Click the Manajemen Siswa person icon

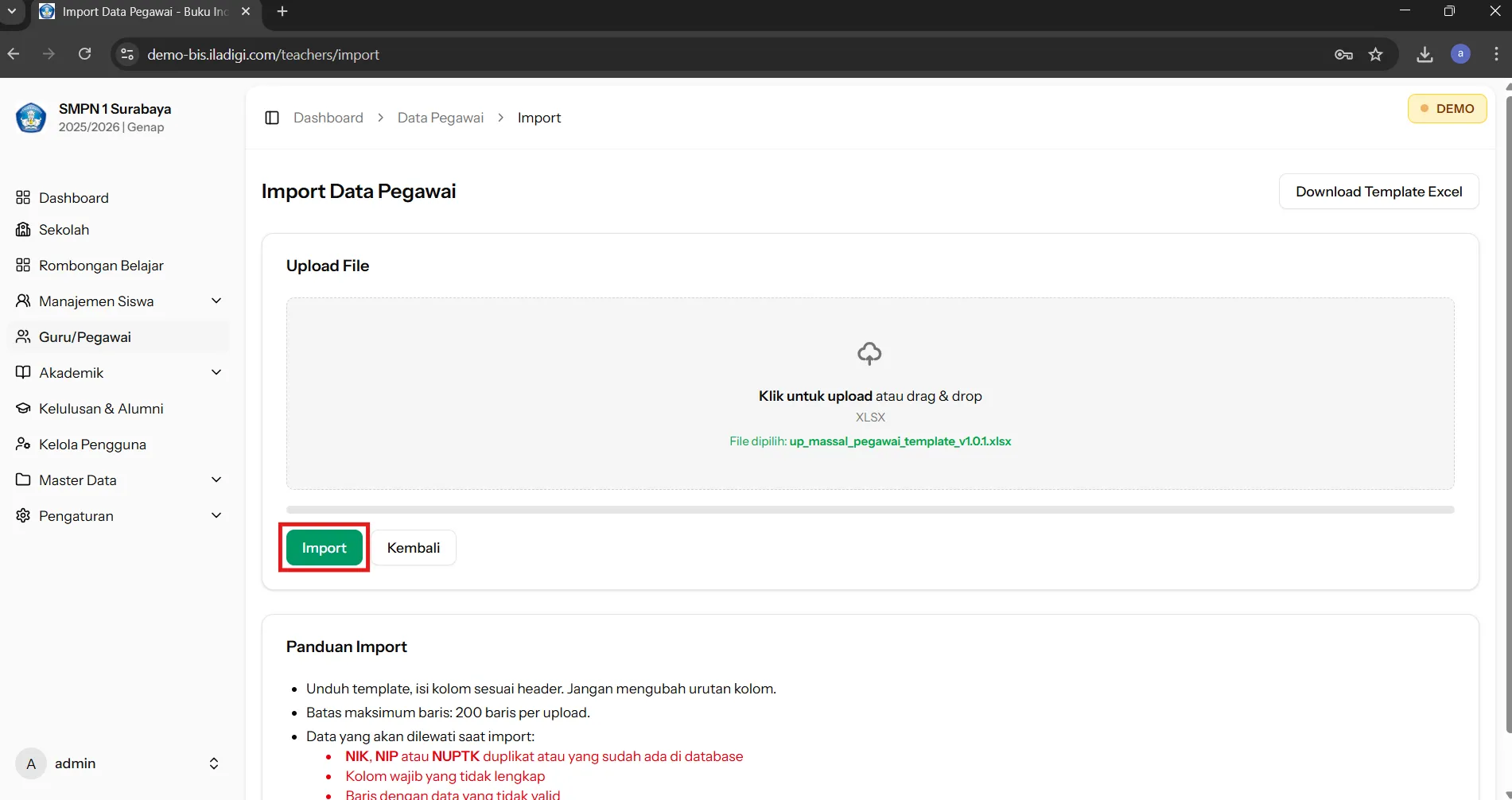pos(23,301)
